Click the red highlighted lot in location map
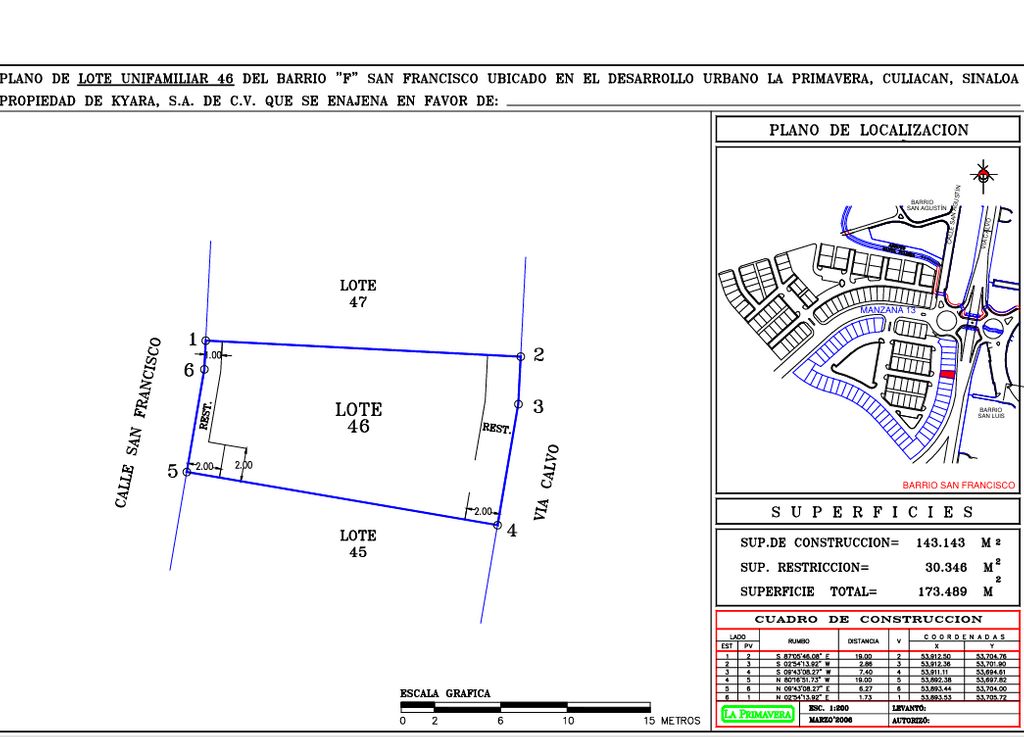Screen dimensions: 1024x737 pos(948,374)
